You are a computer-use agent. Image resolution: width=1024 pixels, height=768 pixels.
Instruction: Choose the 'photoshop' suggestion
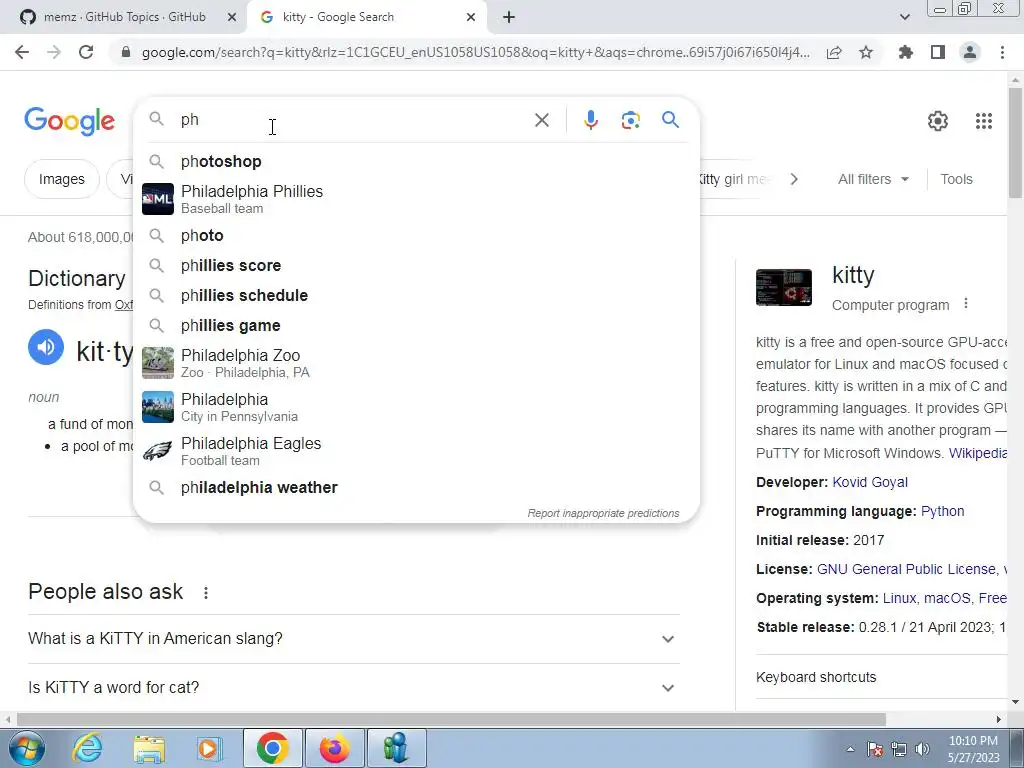tap(416, 161)
